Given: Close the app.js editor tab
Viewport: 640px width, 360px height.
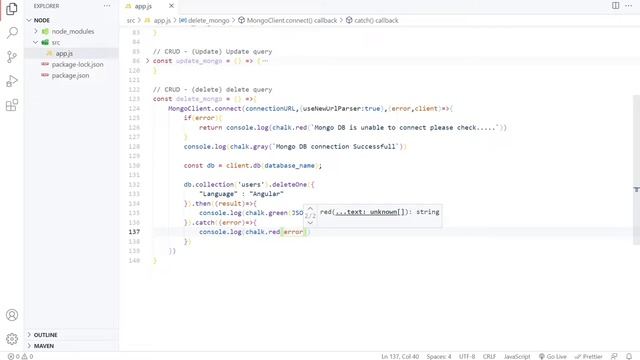Looking at the screenshot, I should (171, 6).
